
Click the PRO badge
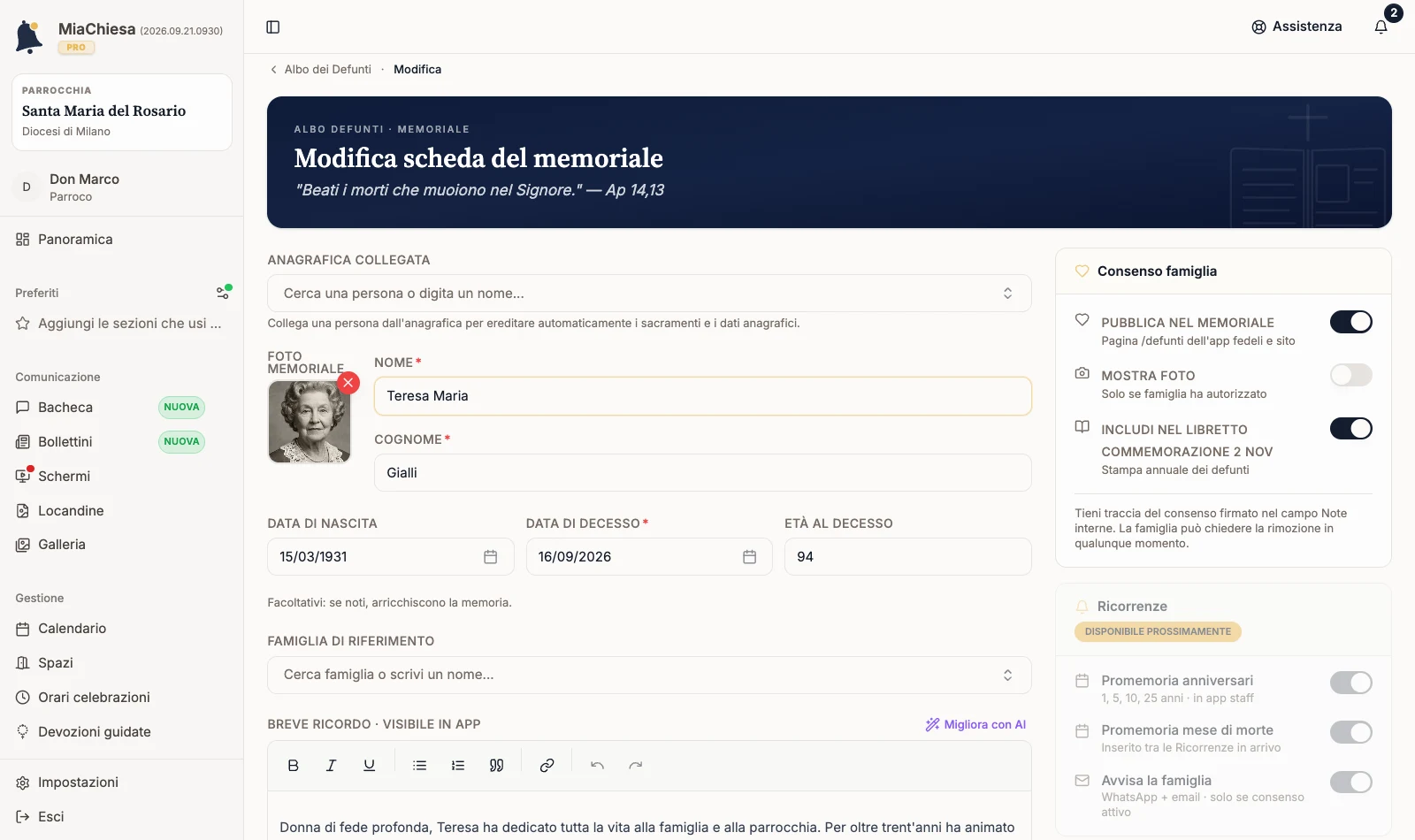click(x=76, y=48)
